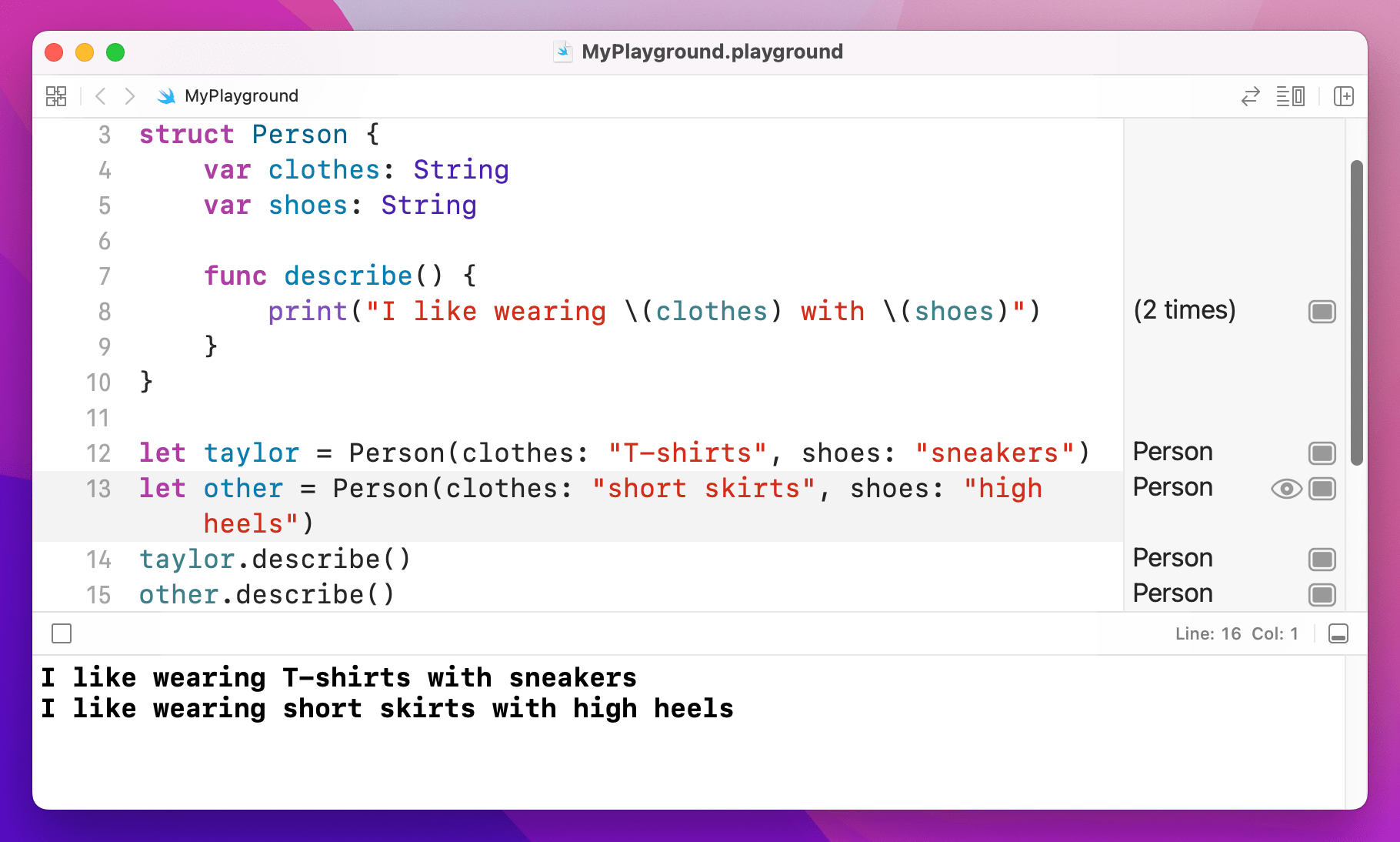Viewport: 1400px width, 842px height.
Task: Add a new editor with the split-editor icon
Action: tap(1344, 96)
